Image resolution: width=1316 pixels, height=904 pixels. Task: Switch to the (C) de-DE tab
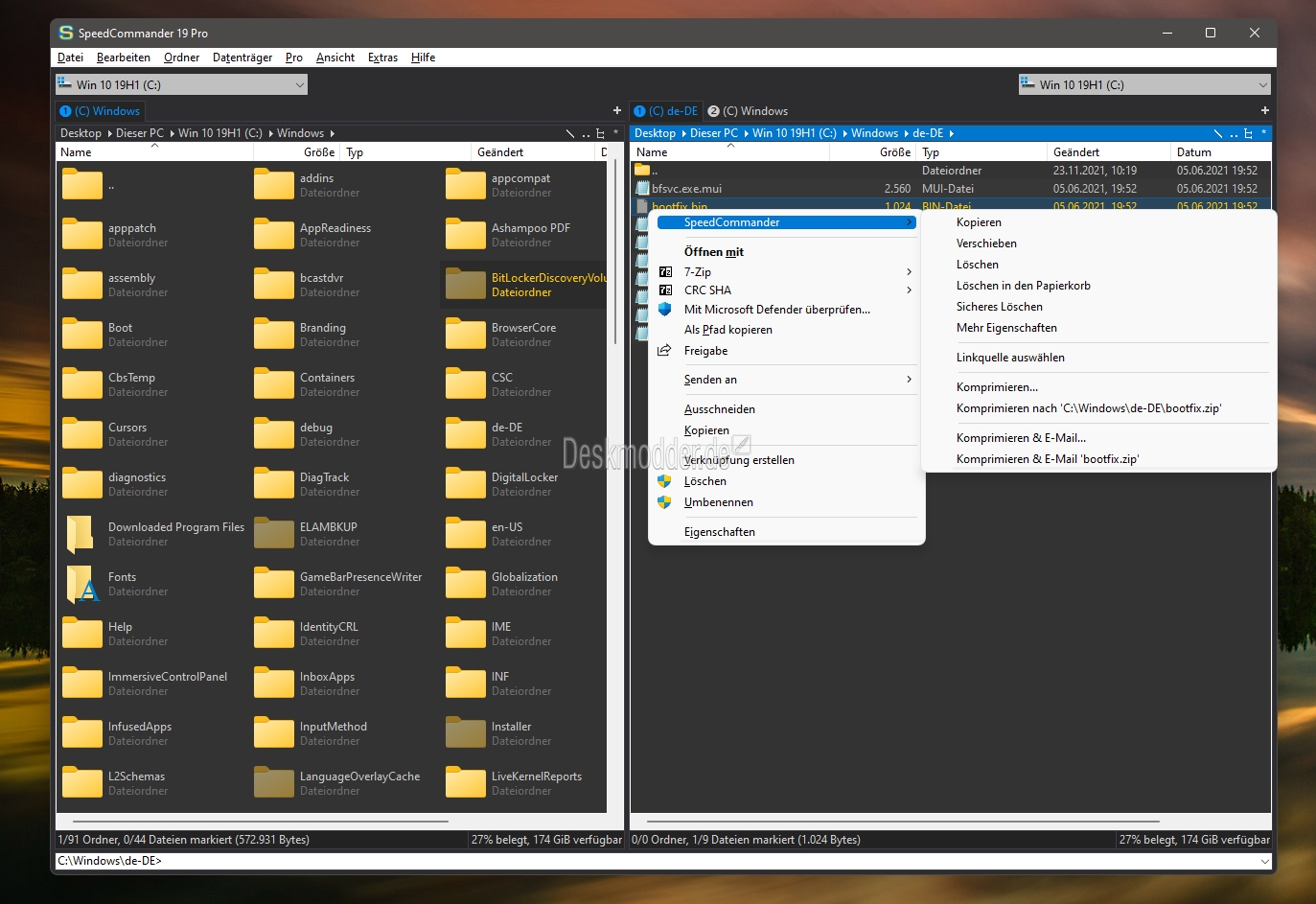click(x=666, y=111)
